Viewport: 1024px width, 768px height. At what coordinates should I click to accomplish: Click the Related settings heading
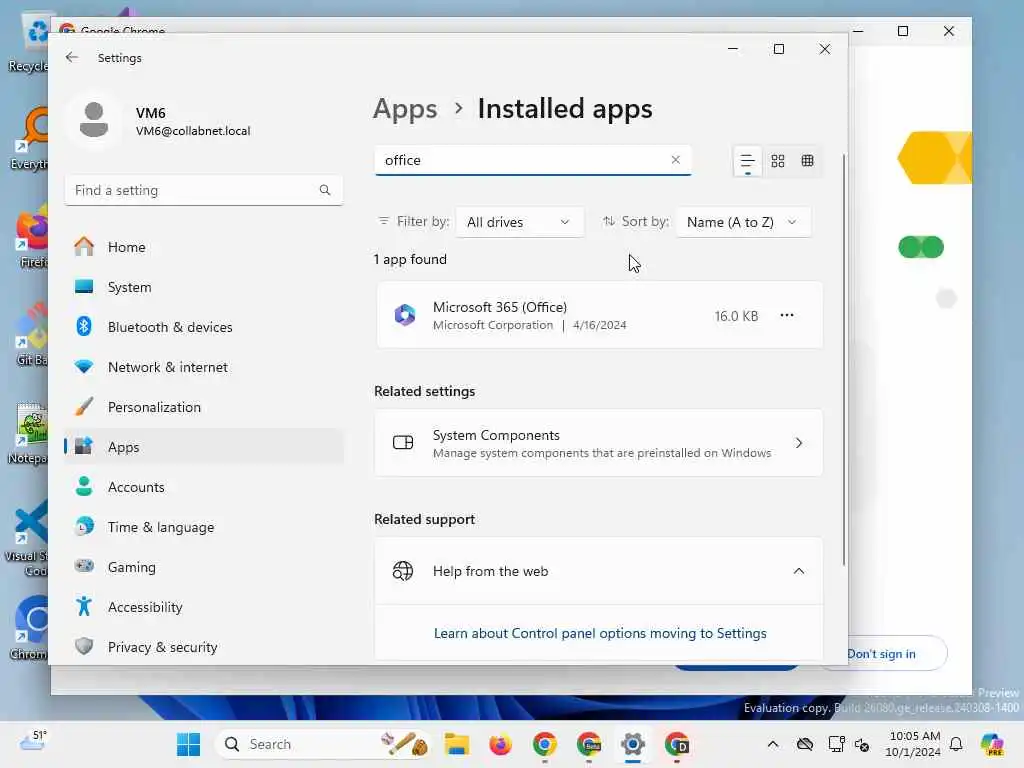pyautogui.click(x=424, y=391)
